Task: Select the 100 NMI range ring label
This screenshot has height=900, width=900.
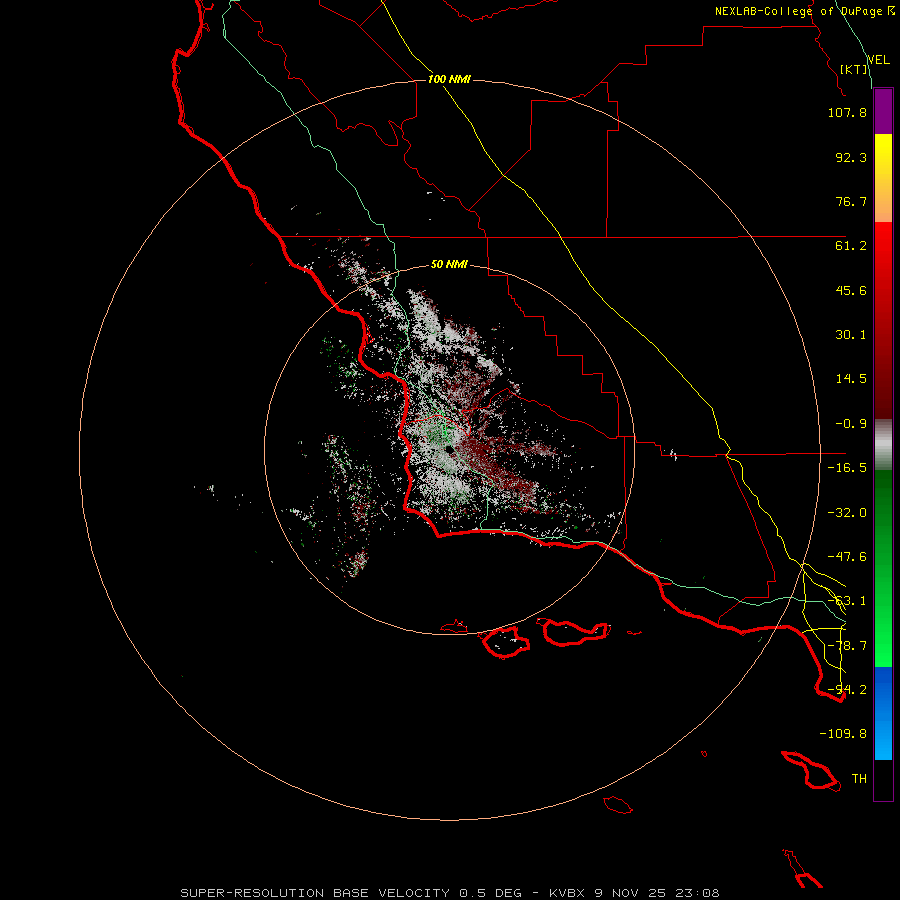Action: [449, 79]
